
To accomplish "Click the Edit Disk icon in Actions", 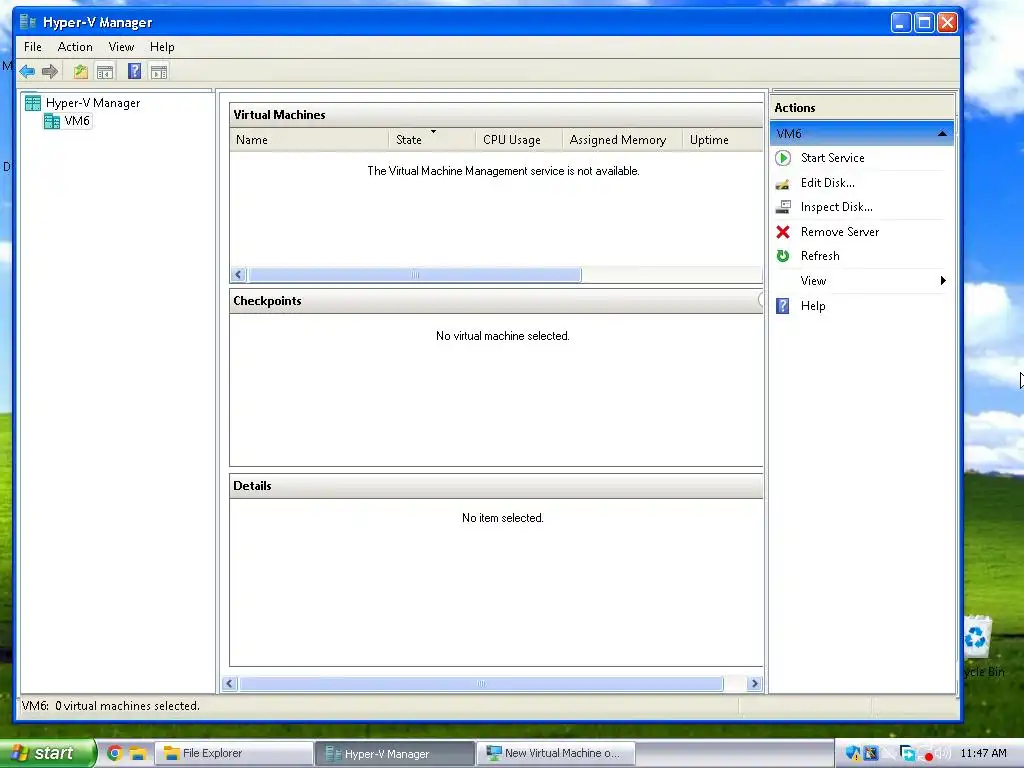I will pyautogui.click(x=783, y=184).
